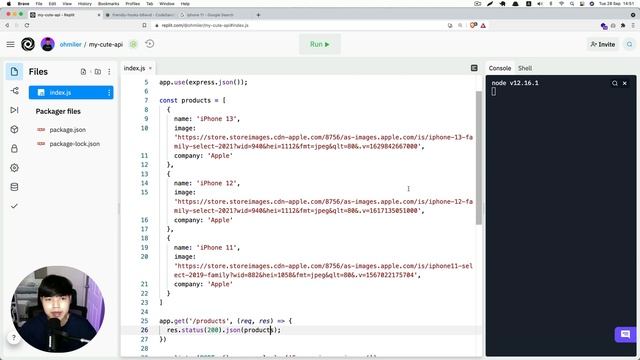640x360 pixels.
Task: Click app.get('/products' on line 25
Action: click(194, 321)
